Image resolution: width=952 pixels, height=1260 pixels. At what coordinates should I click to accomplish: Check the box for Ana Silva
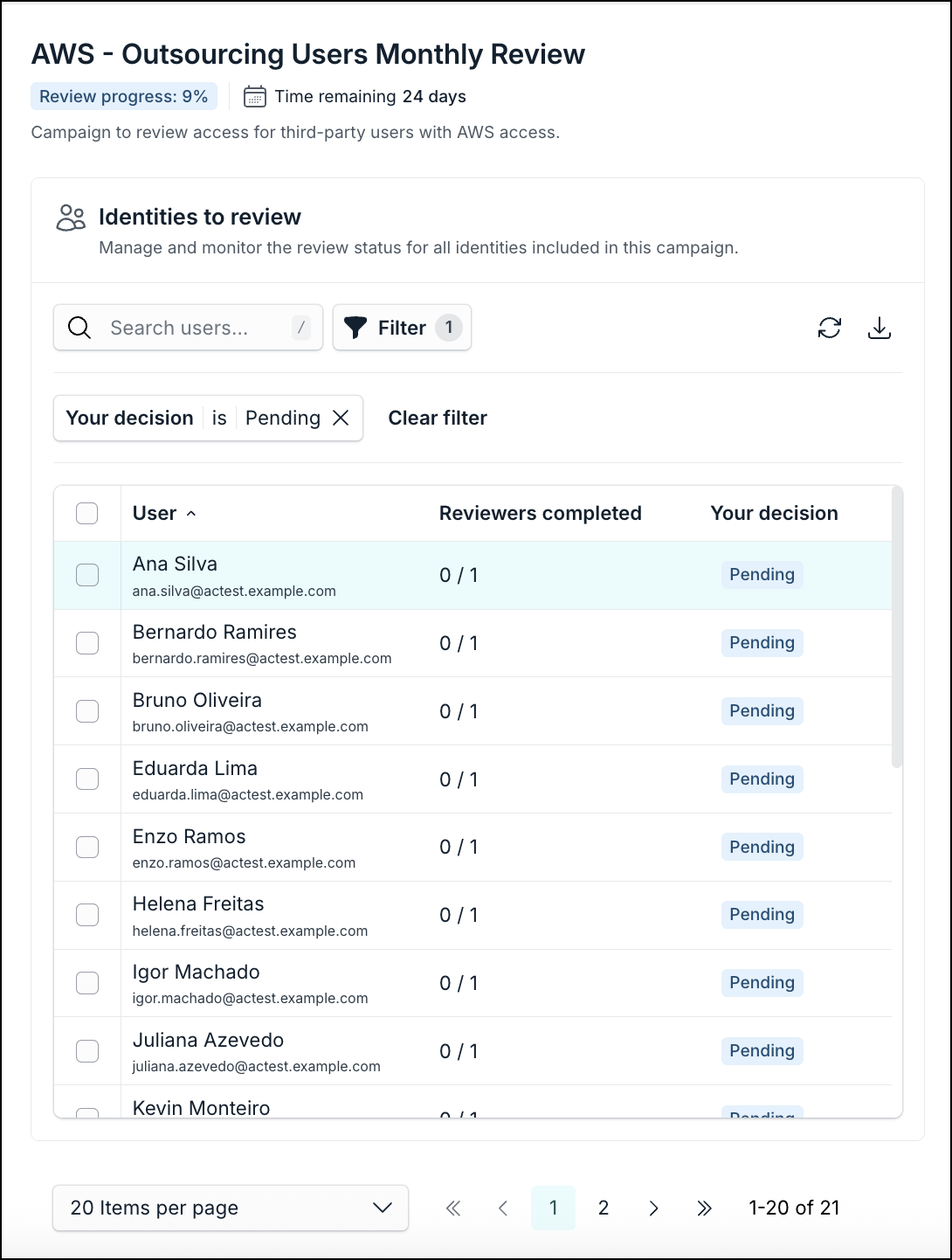pos(87,575)
